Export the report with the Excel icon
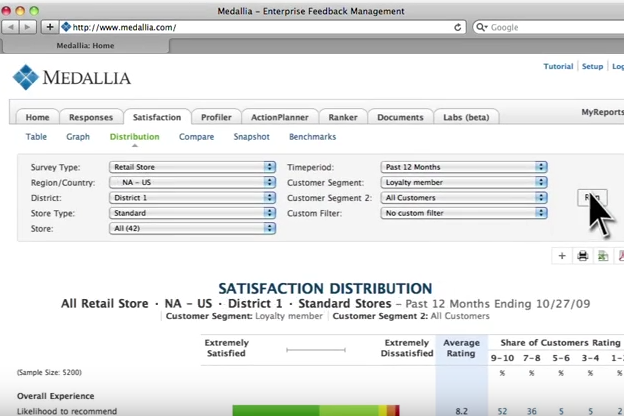Screen dimensions: 624x416 pos(603,256)
